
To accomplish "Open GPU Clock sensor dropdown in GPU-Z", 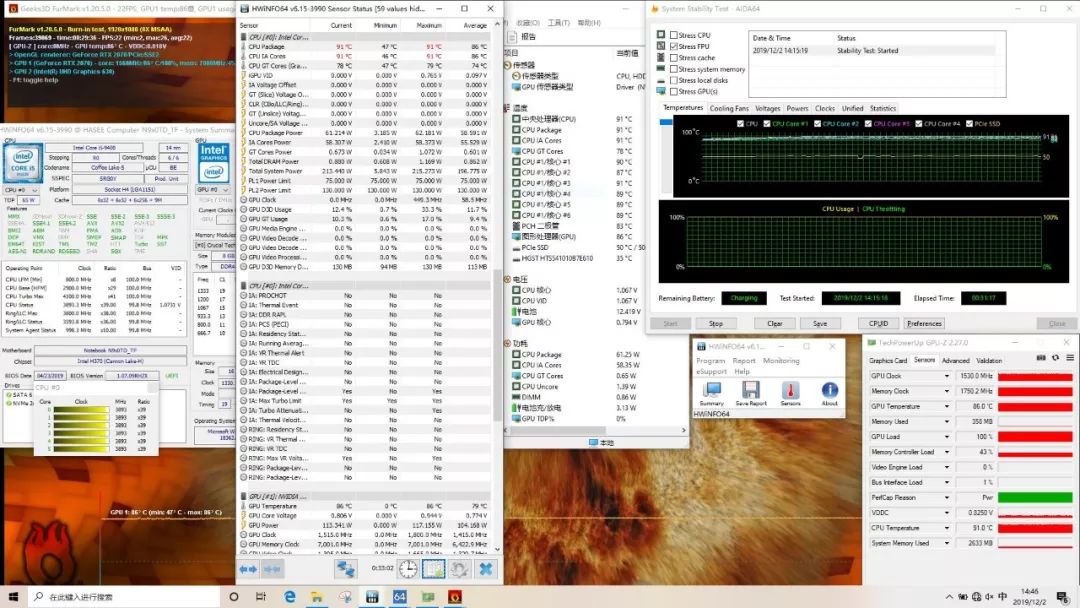I will (946, 376).
